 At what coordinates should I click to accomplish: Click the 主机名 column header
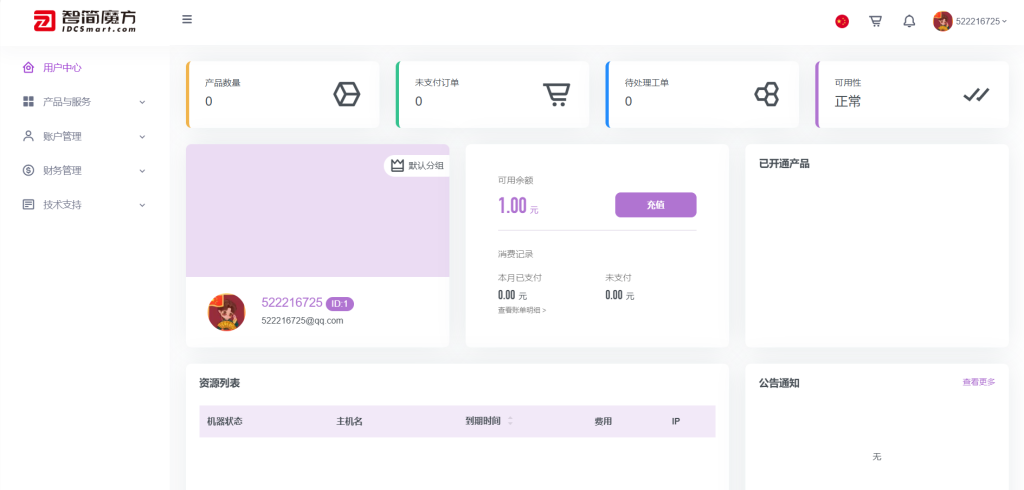(x=349, y=421)
